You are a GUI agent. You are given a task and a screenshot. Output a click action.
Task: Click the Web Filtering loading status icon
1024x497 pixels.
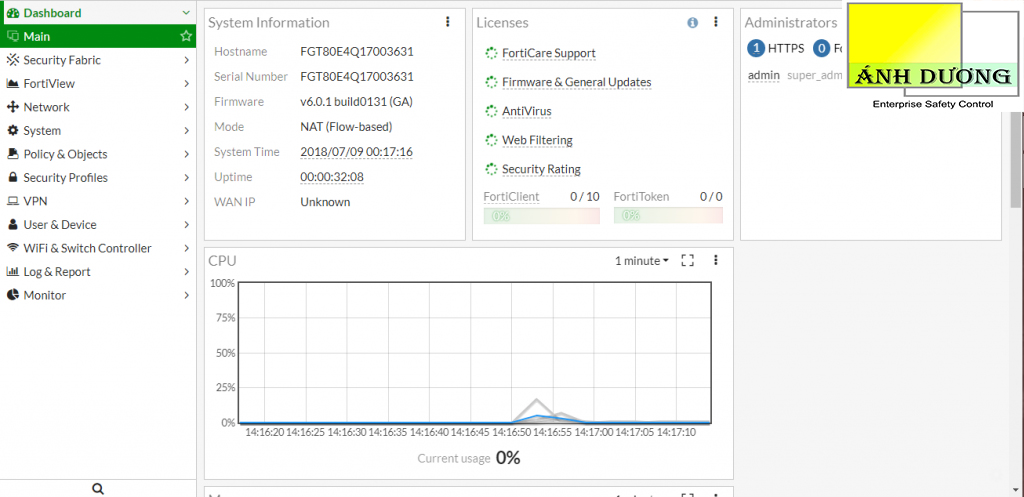[491, 140]
